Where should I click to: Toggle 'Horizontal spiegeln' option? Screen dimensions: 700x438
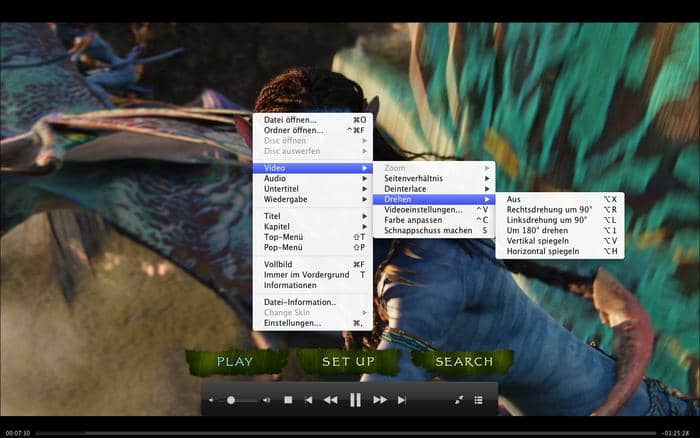(560, 251)
